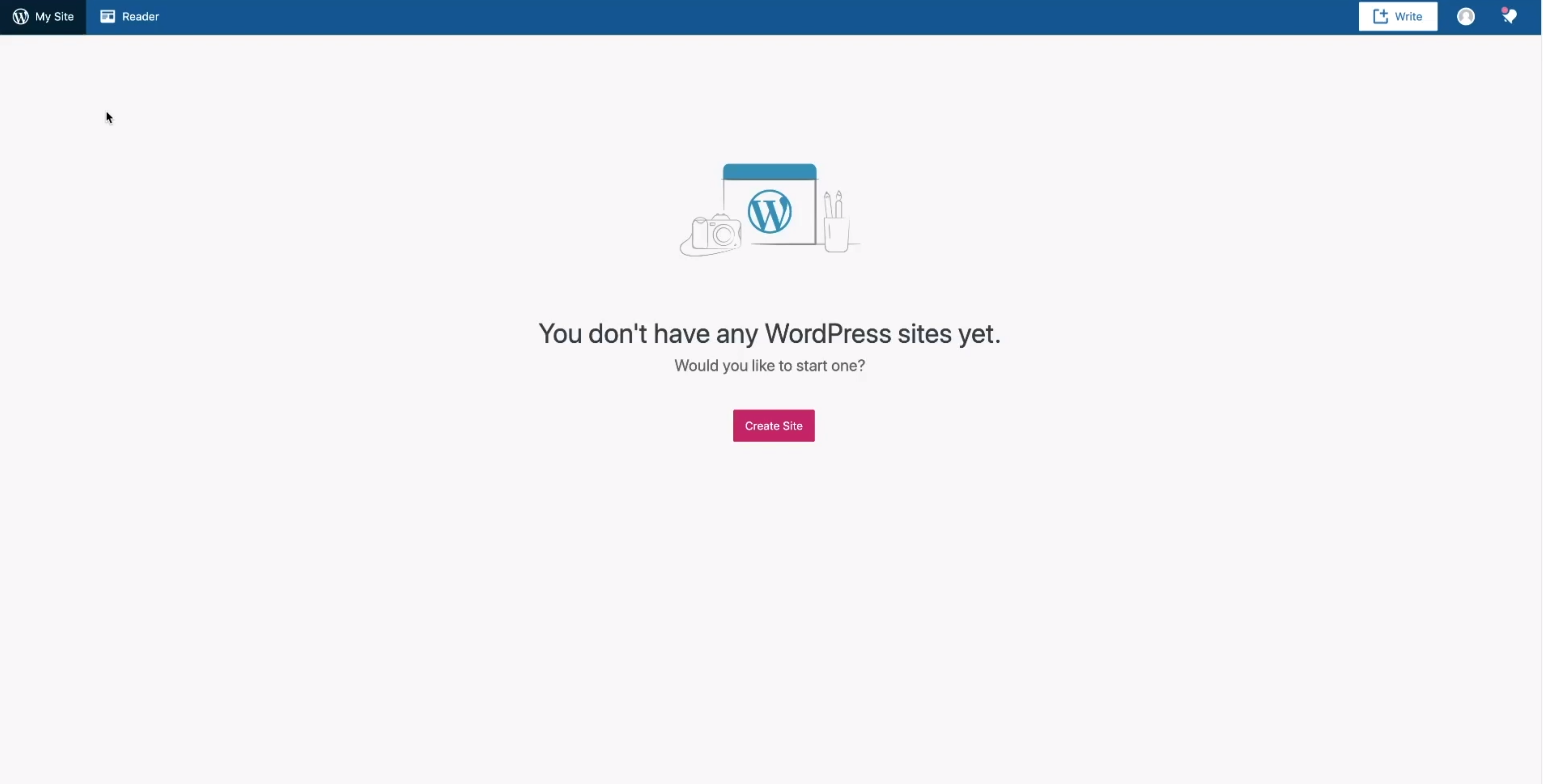The height and width of the screenshot is (784, 1543).
Task: Click the pink notification dot on the bell
Action: [1505, 10]
